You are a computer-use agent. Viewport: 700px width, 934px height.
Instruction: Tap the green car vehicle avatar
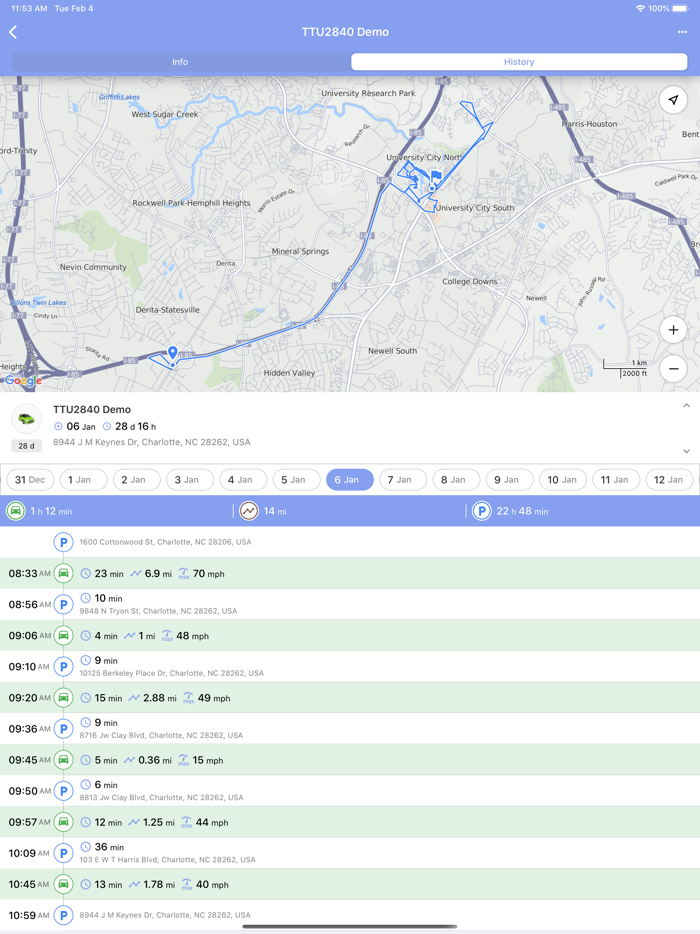pos(26,419)
